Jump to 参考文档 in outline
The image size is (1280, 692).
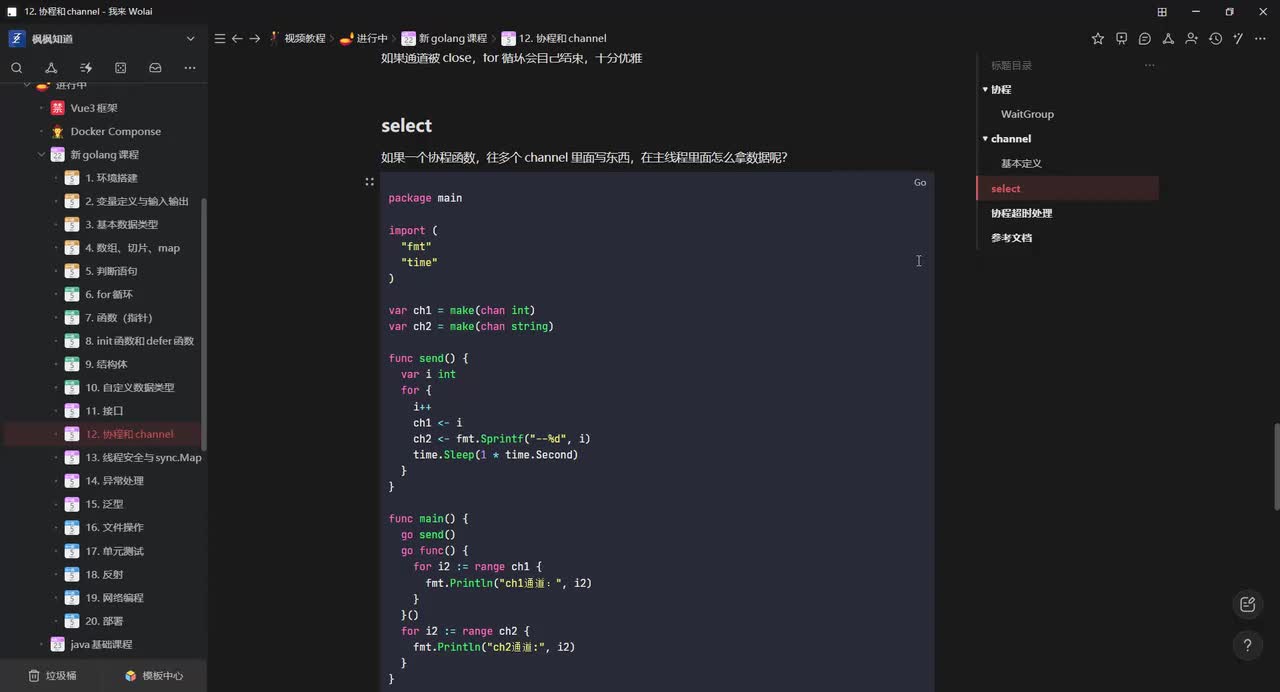coord(1011,238)
